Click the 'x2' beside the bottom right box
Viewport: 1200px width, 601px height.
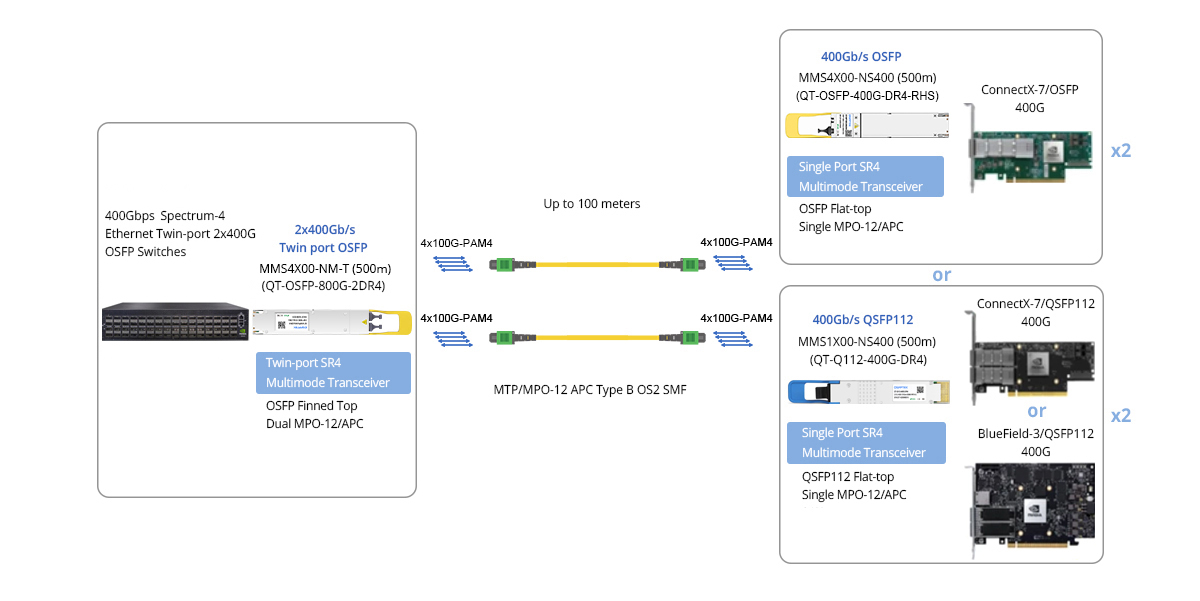click(1121, 415)
